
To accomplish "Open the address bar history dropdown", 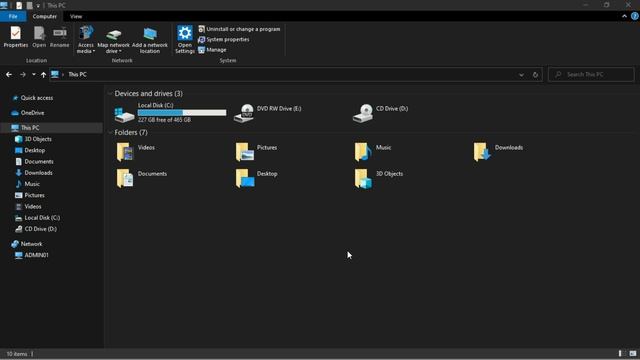I will click(x=521, y=75).
